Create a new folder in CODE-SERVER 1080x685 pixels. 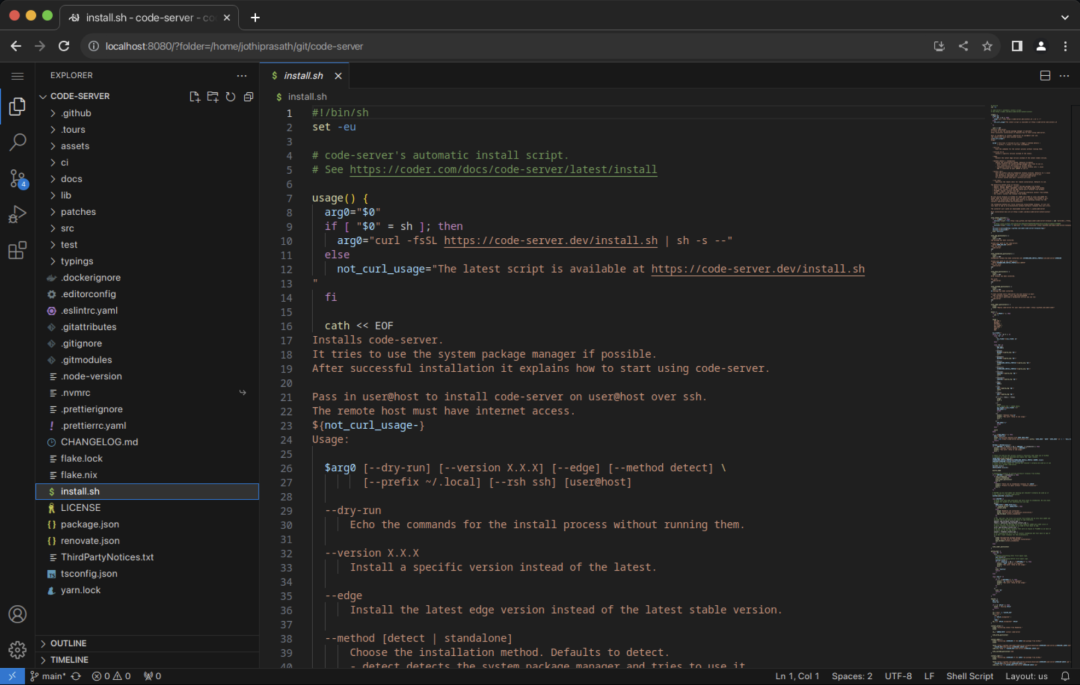pyautogui.click(x=213, y=96)
